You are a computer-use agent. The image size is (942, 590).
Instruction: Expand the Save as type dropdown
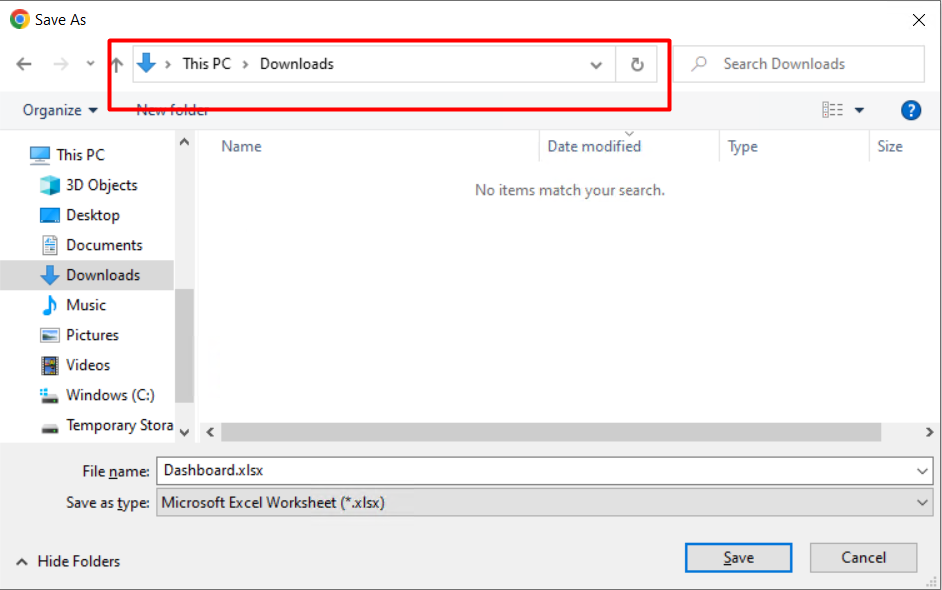[922, 503]
